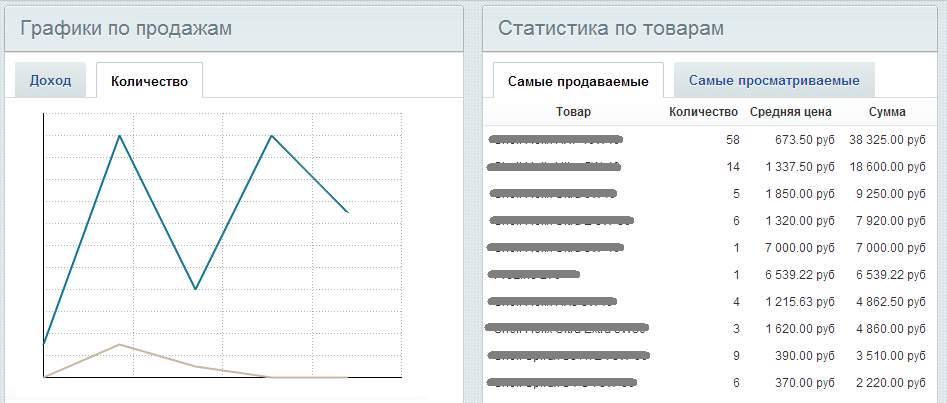Open the Самые продаваемые tab

[578, 81]
